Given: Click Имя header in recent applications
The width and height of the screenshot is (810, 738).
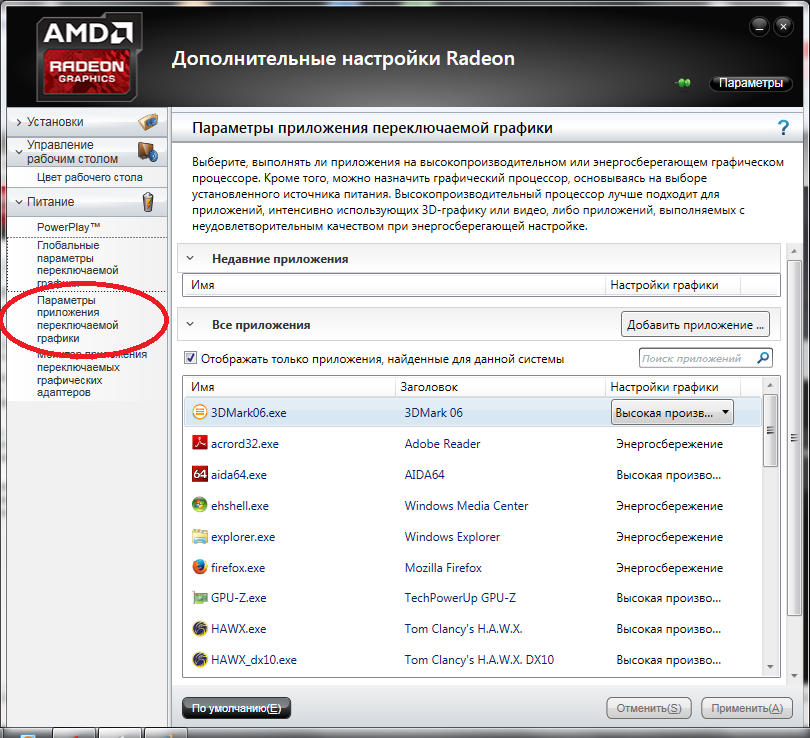Looking at the screenshot, I should (x=394, y=285).
